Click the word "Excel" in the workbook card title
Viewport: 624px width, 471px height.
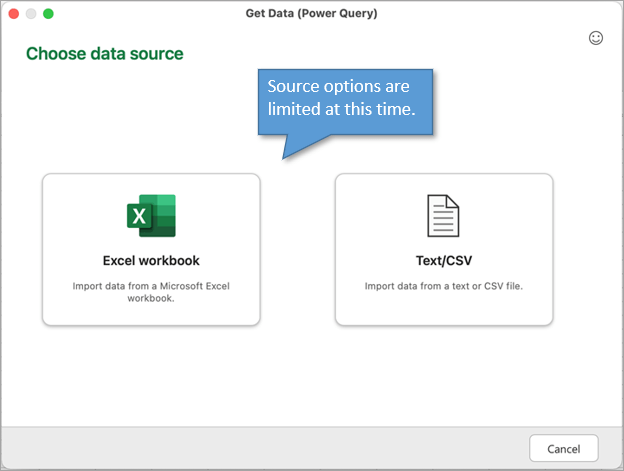(120, 261)
